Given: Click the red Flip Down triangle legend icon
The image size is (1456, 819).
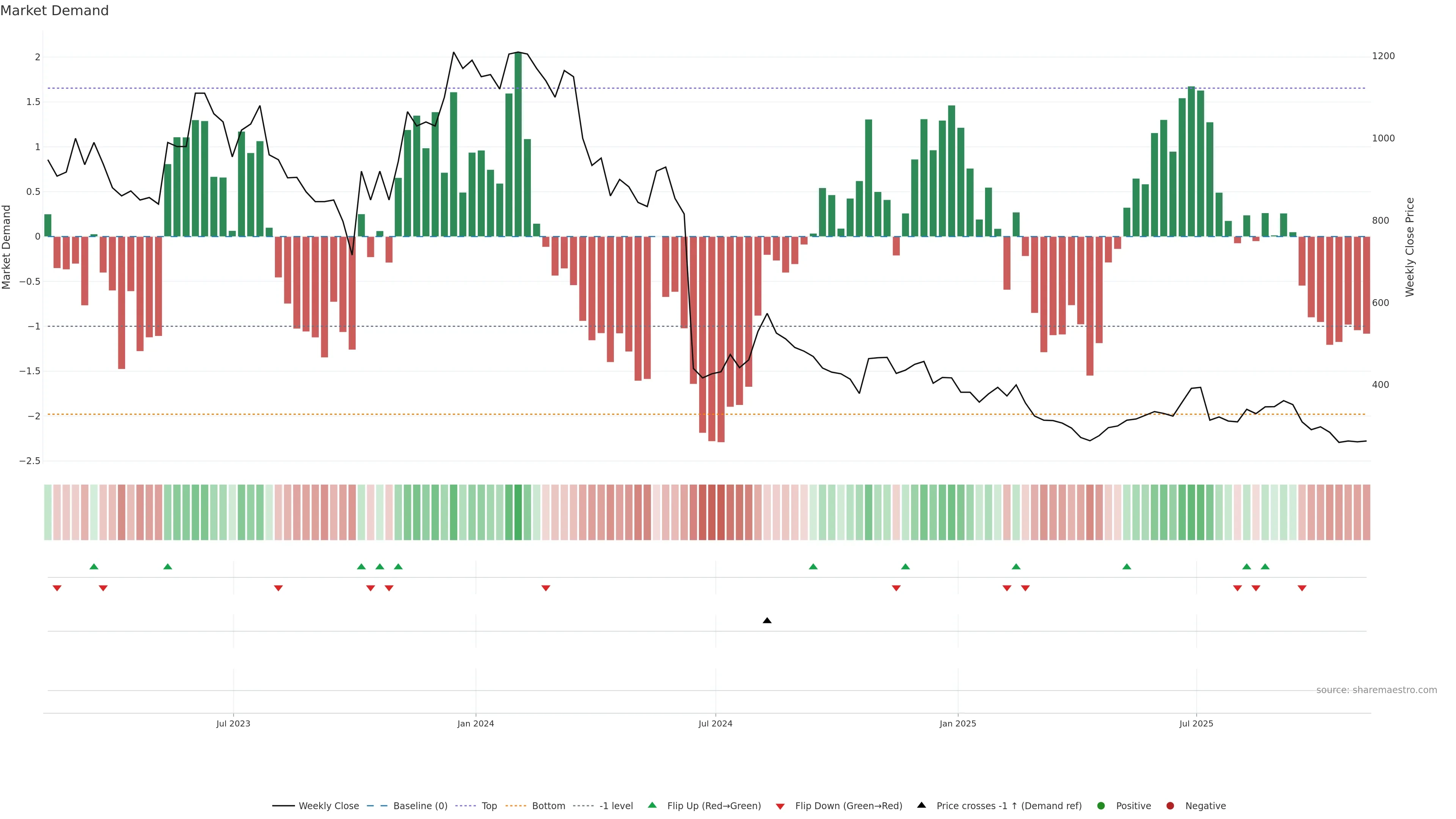Looking at the screenshot, I should [x=780, y=806].
